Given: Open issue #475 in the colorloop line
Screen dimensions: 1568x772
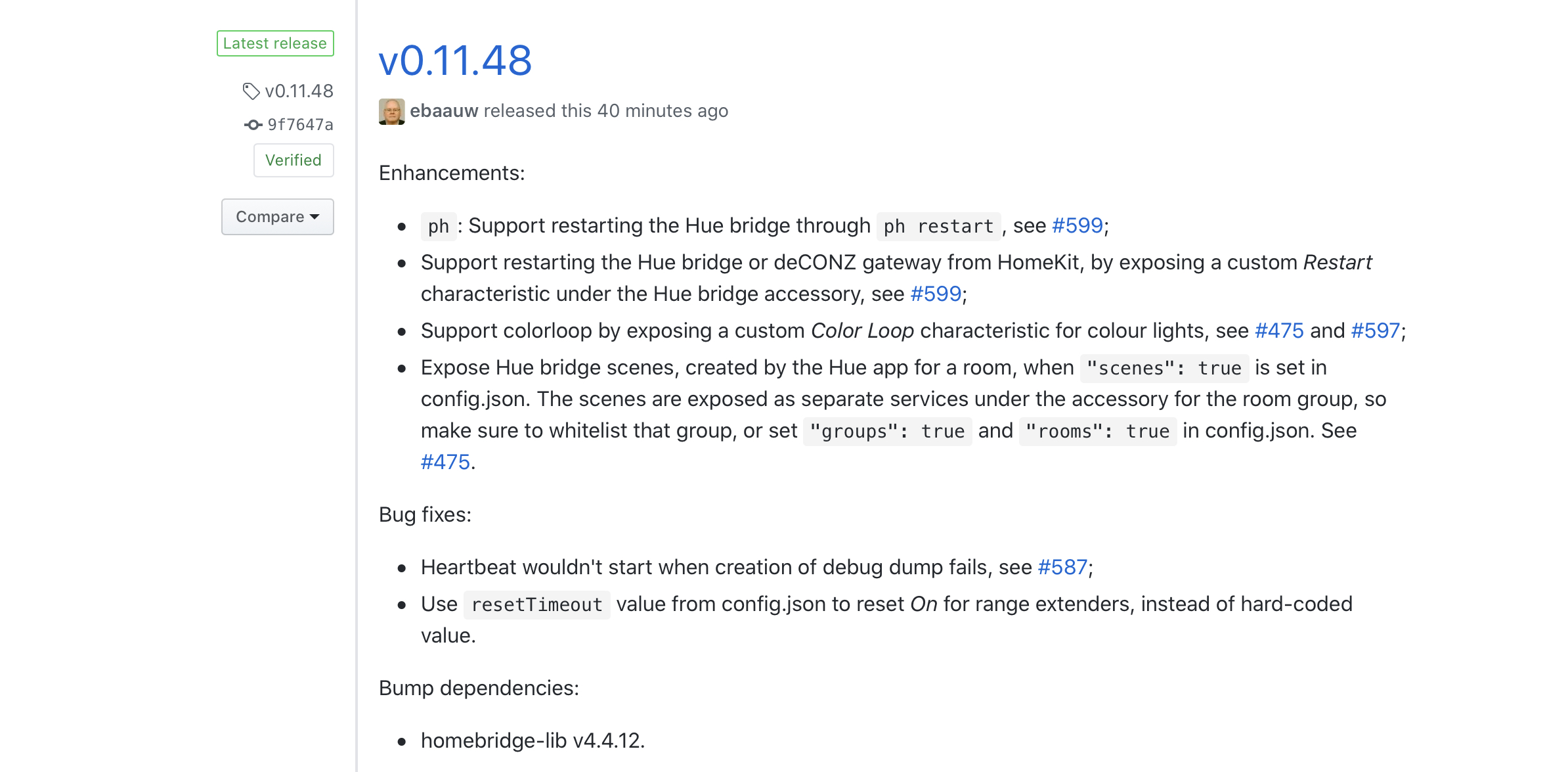Looking at the screenshot, I should 1279,330.
